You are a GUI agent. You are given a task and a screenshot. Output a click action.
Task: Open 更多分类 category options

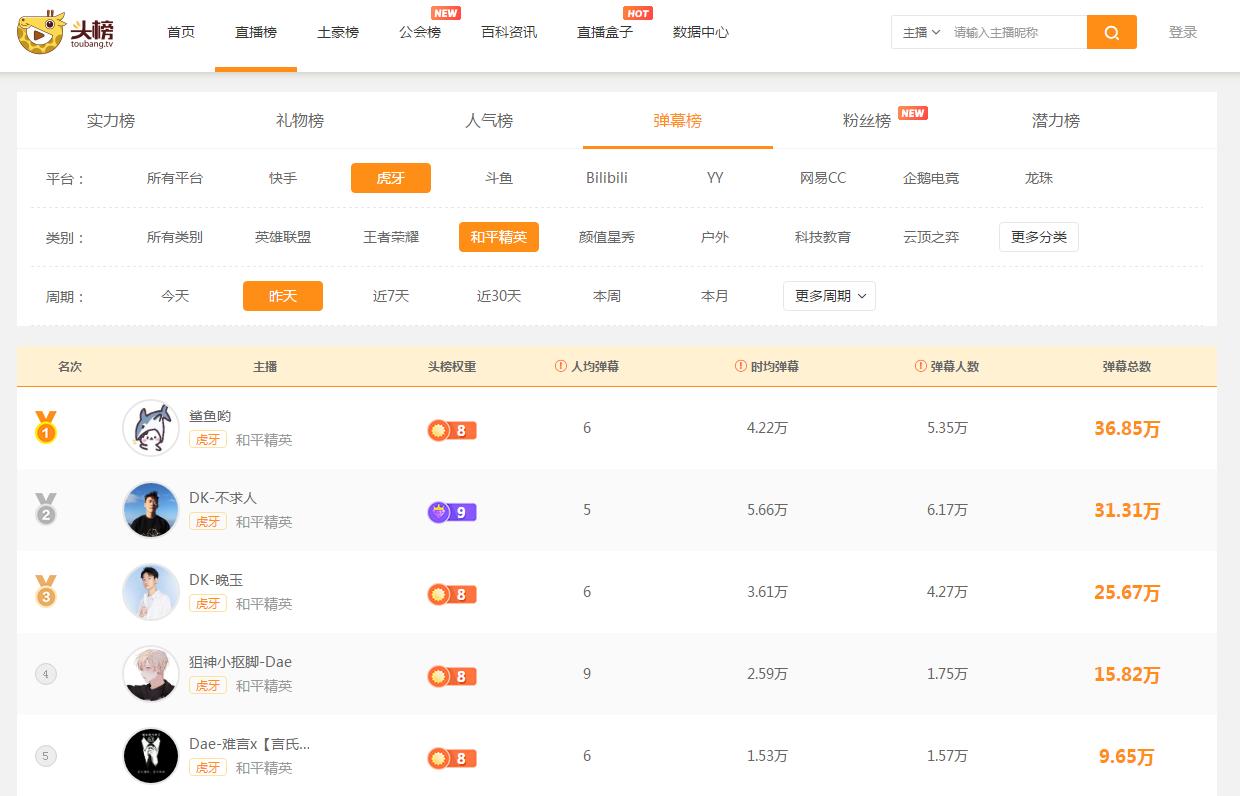[x=1039, y=237]
